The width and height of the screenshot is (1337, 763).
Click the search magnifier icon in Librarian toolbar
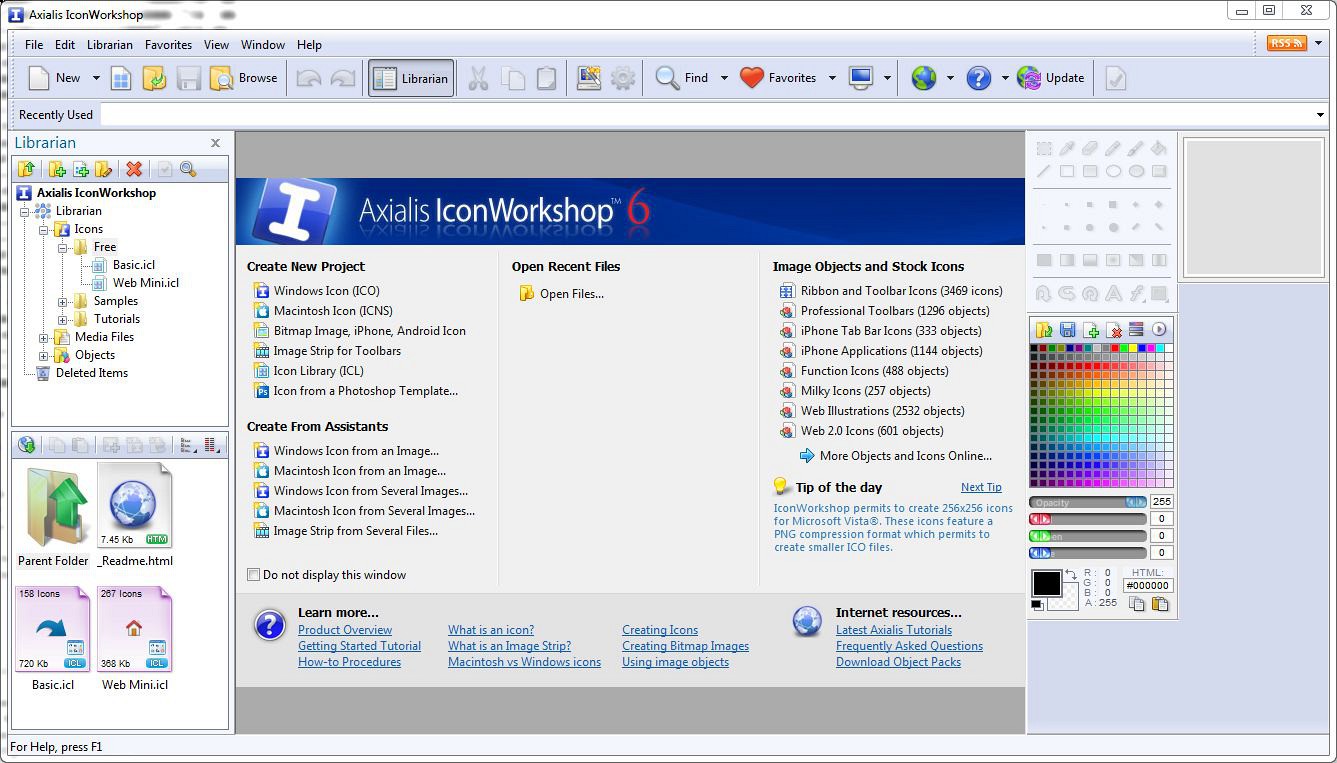coord(187,168)
